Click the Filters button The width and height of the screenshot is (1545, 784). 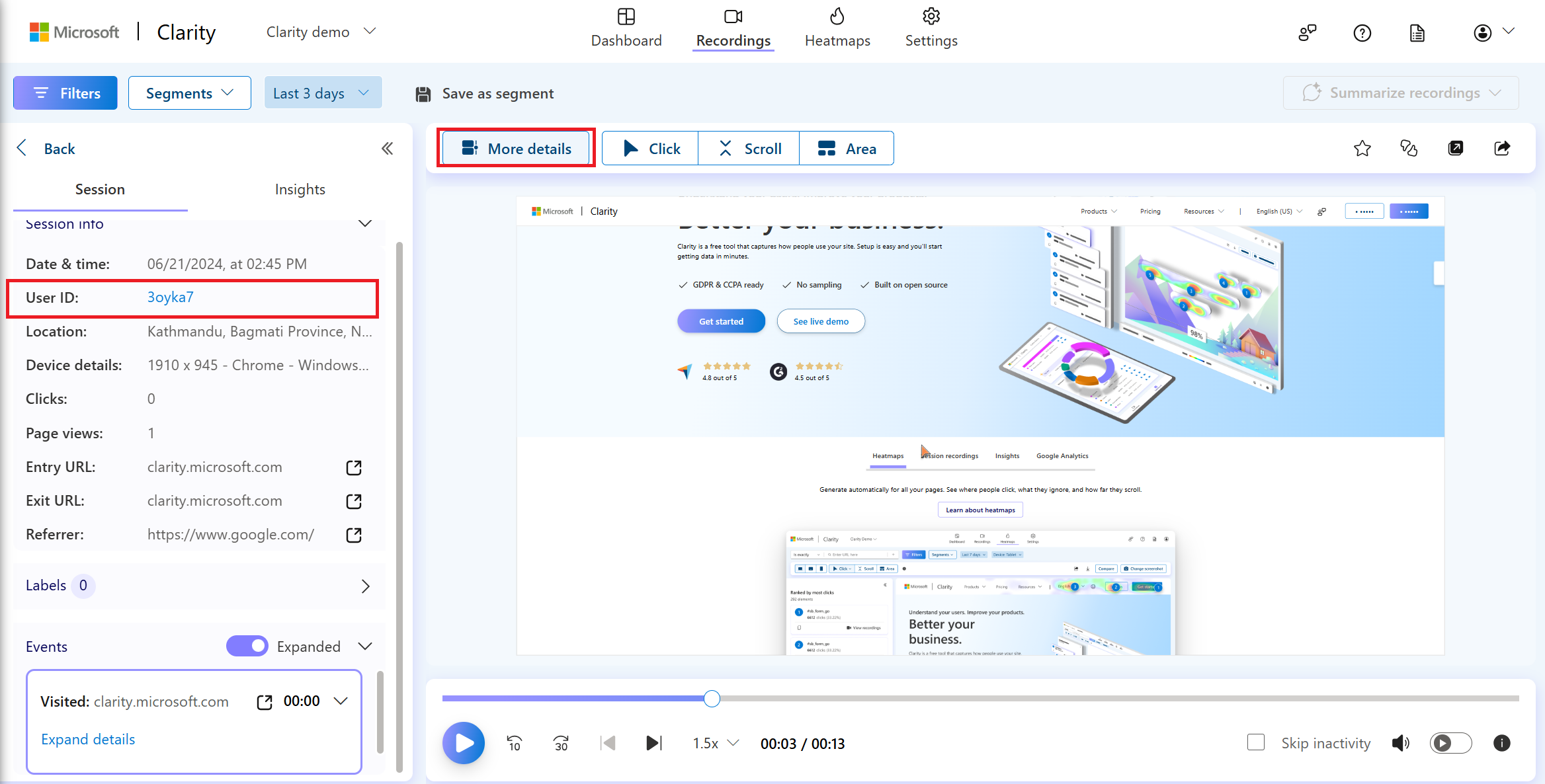[65, 93]
